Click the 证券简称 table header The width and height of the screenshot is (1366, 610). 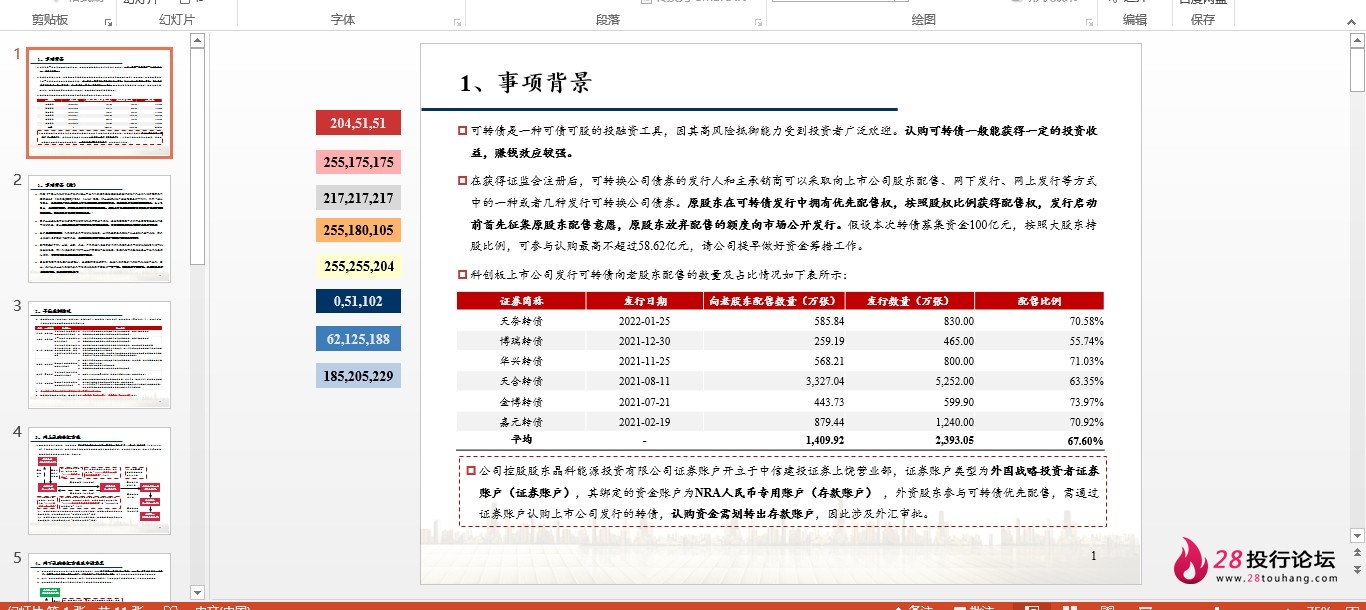(x=521, y=301)
